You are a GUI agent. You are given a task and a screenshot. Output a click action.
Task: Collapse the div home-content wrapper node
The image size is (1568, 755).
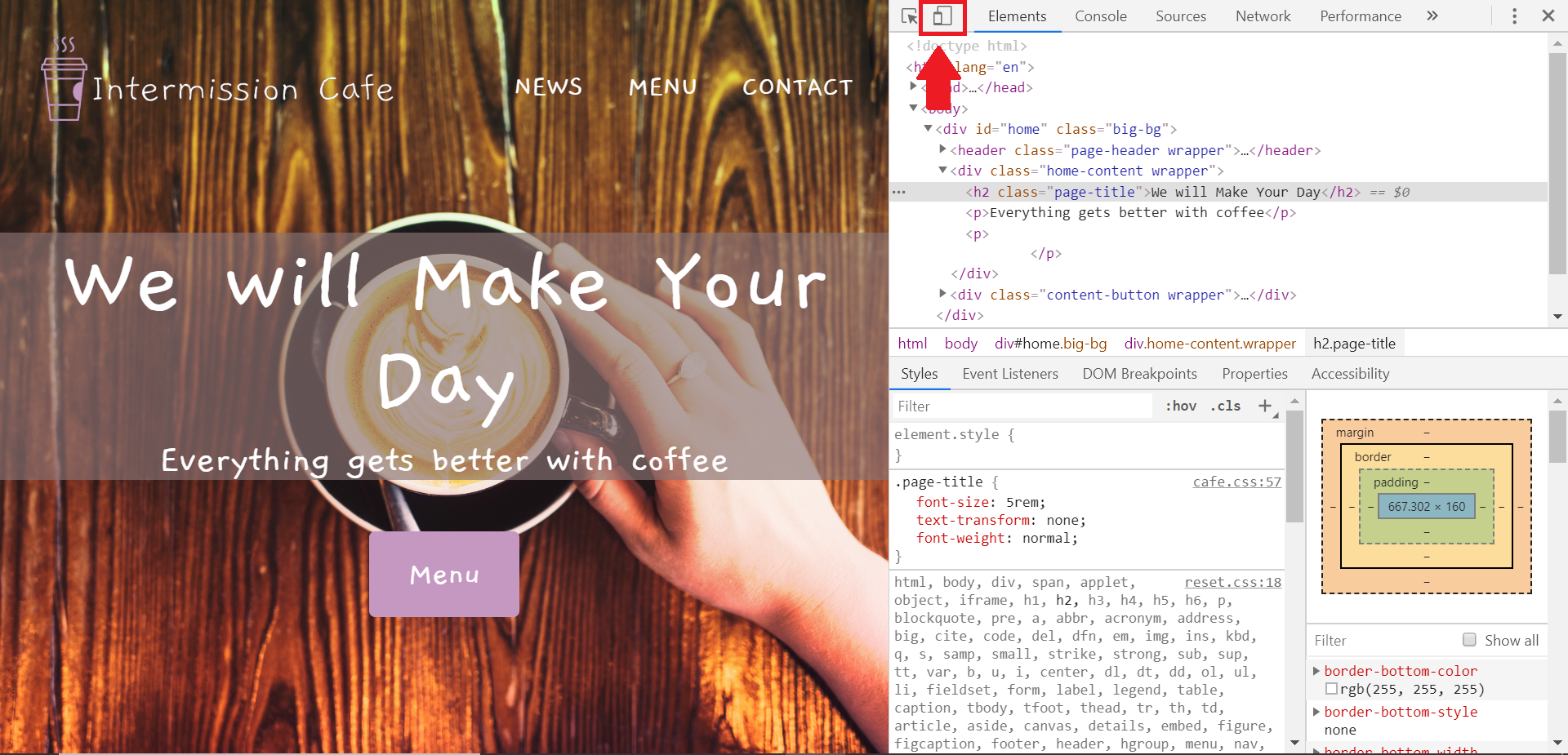coord(942,170)
